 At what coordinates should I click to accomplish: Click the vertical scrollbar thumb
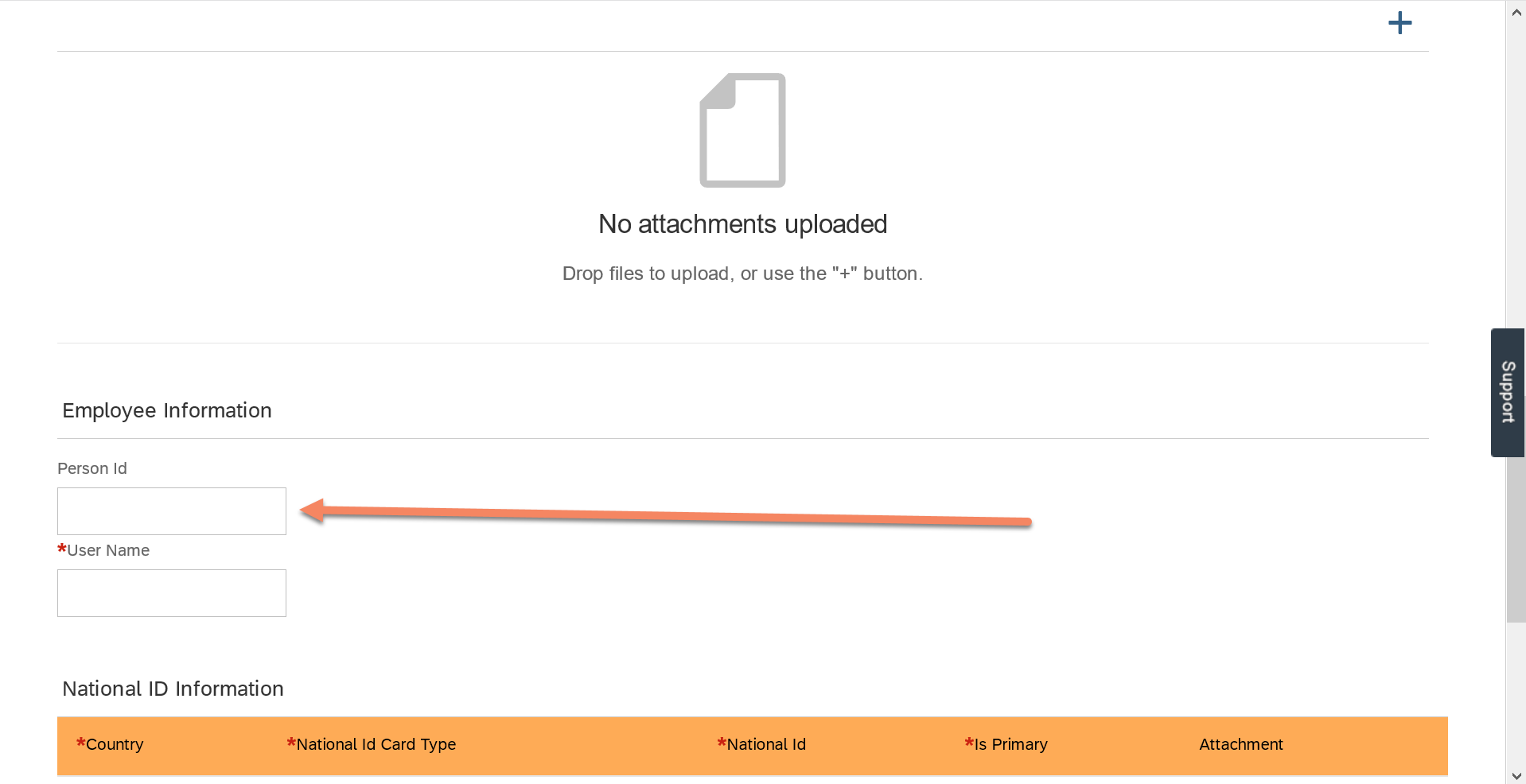(1516, 539)
